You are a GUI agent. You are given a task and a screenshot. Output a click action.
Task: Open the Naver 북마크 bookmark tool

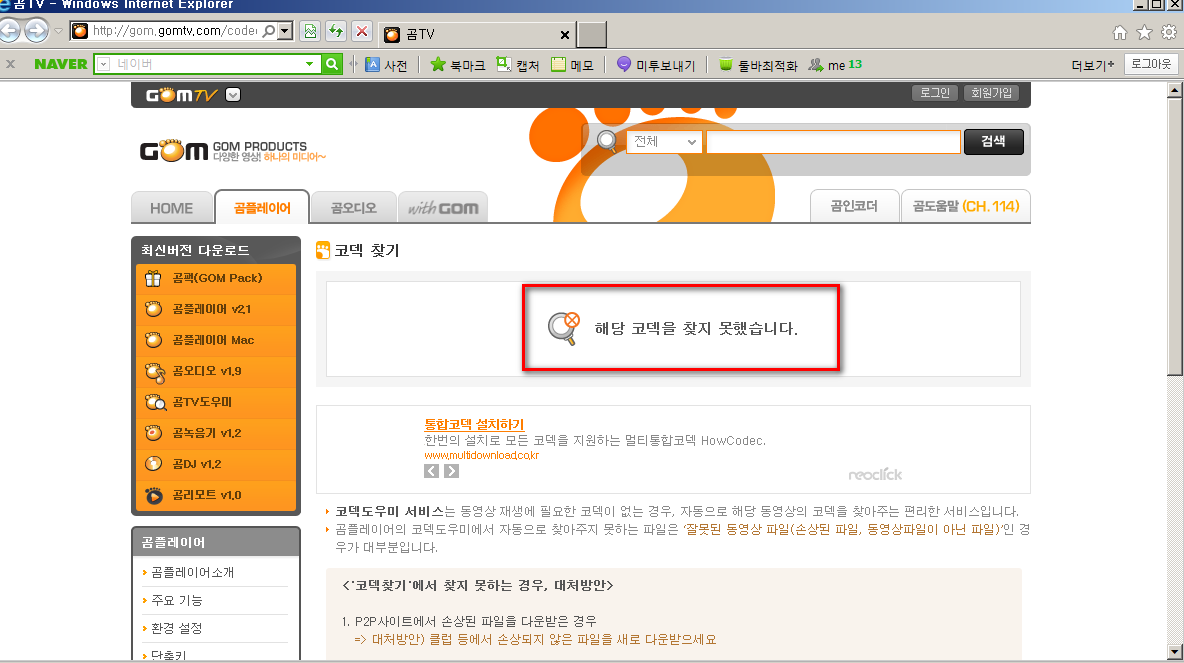(458, 65)
